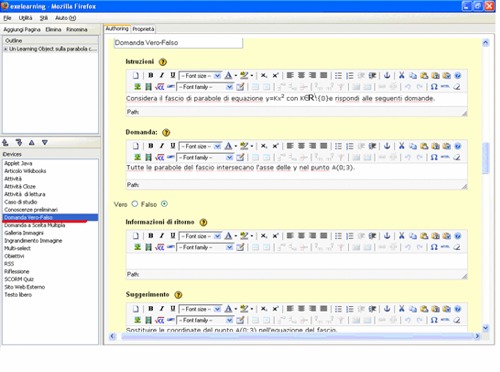Select Galleria Immagini device

tap(24, 233)
